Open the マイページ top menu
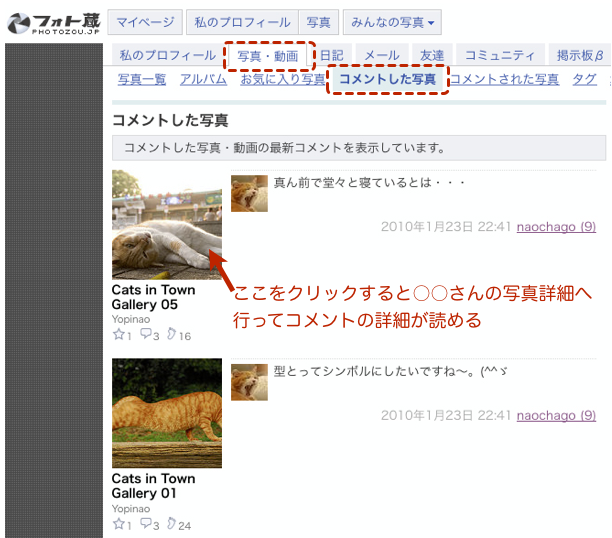This screenshot has width=612, height=538. click(x=144, y=22)
